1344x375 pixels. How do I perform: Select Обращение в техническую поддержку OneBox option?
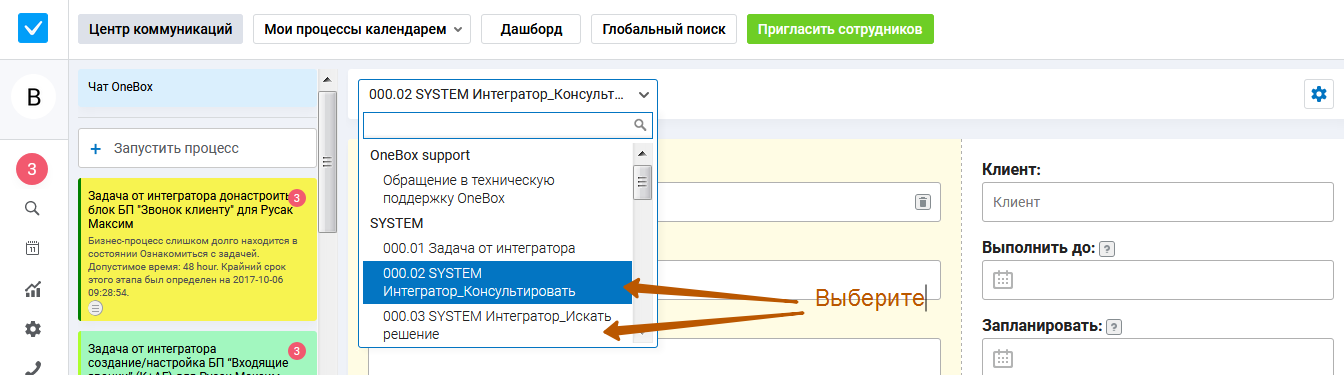click(x=497, y=189)
